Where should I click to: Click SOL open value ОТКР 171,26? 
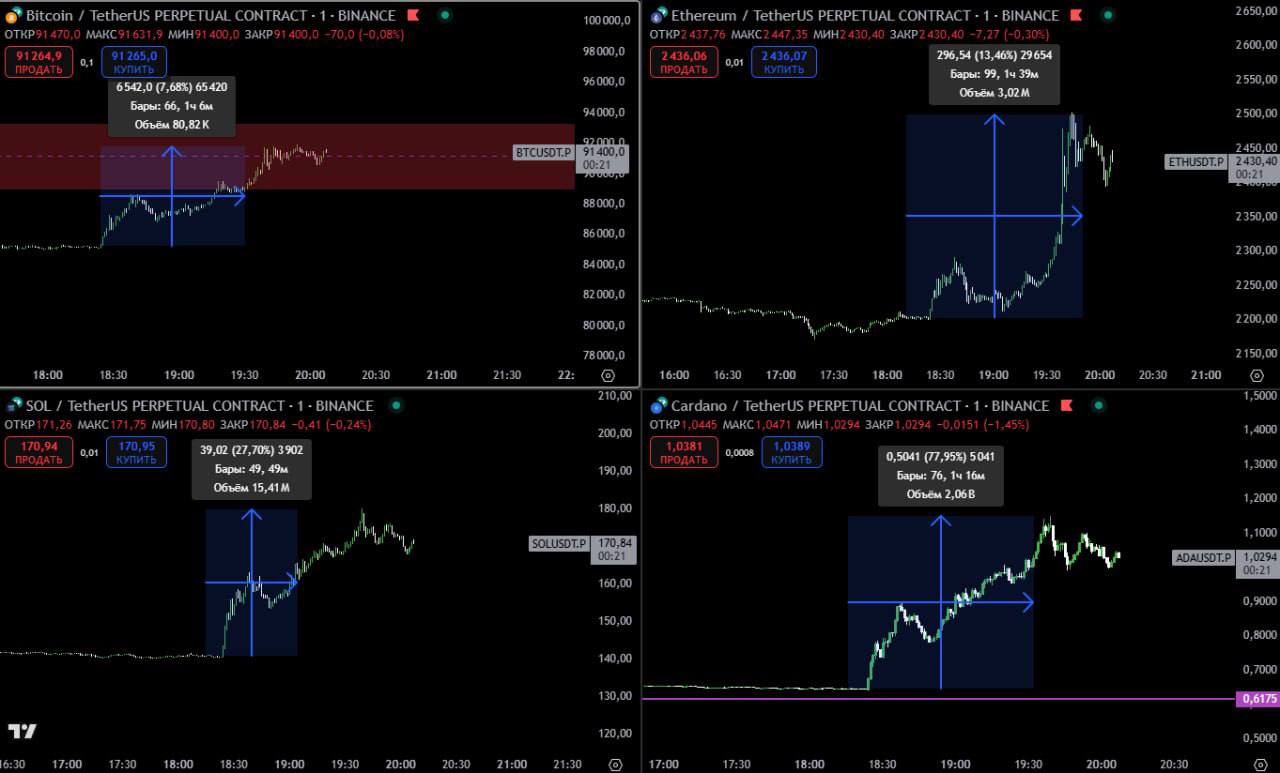coord(39,424)
